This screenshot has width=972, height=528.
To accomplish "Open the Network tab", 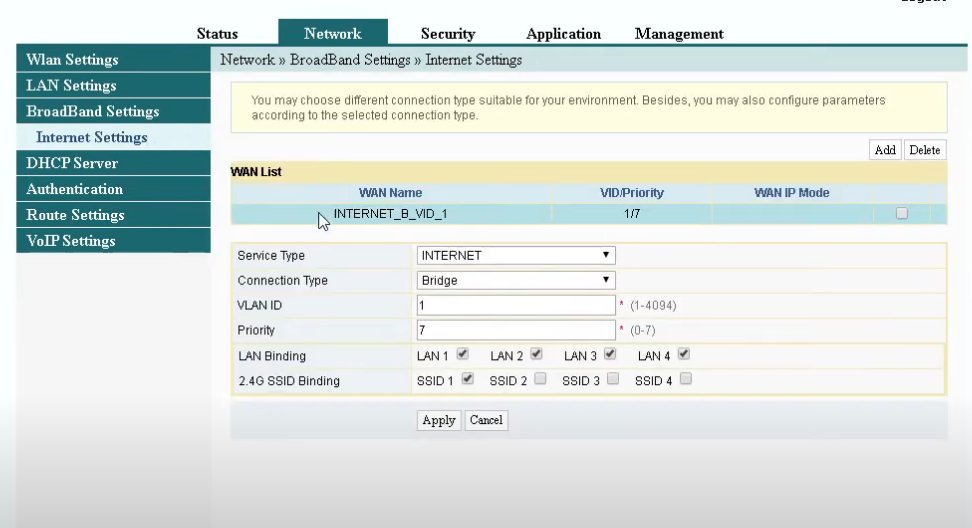I will [333, 33].
